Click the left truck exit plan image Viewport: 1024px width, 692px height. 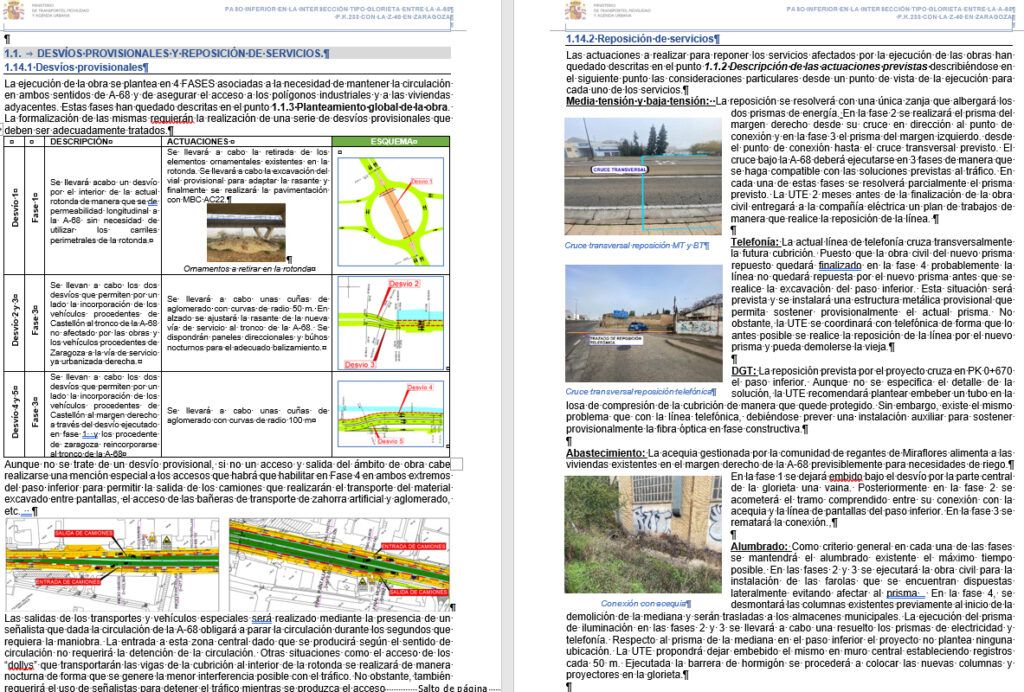(x=113, y=565)
